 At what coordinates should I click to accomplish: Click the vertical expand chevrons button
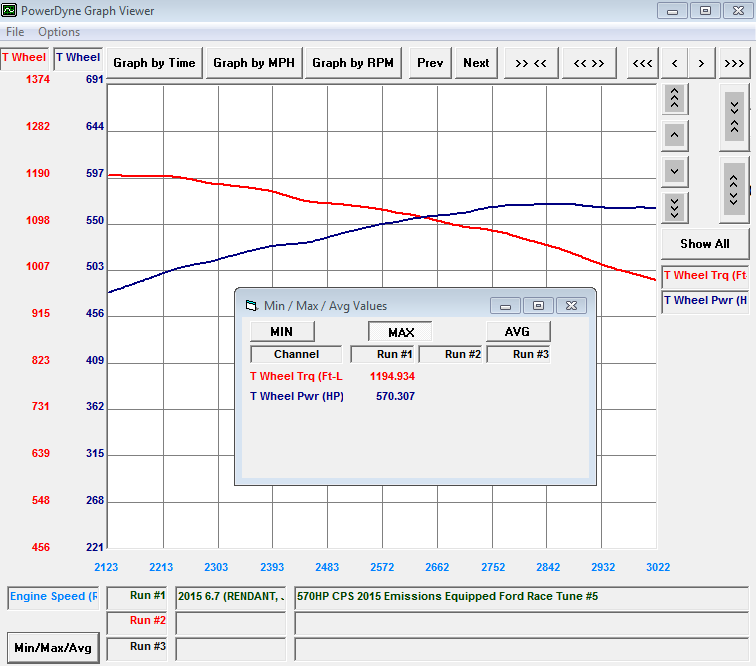pyautogui.click(x=734, y=190)
